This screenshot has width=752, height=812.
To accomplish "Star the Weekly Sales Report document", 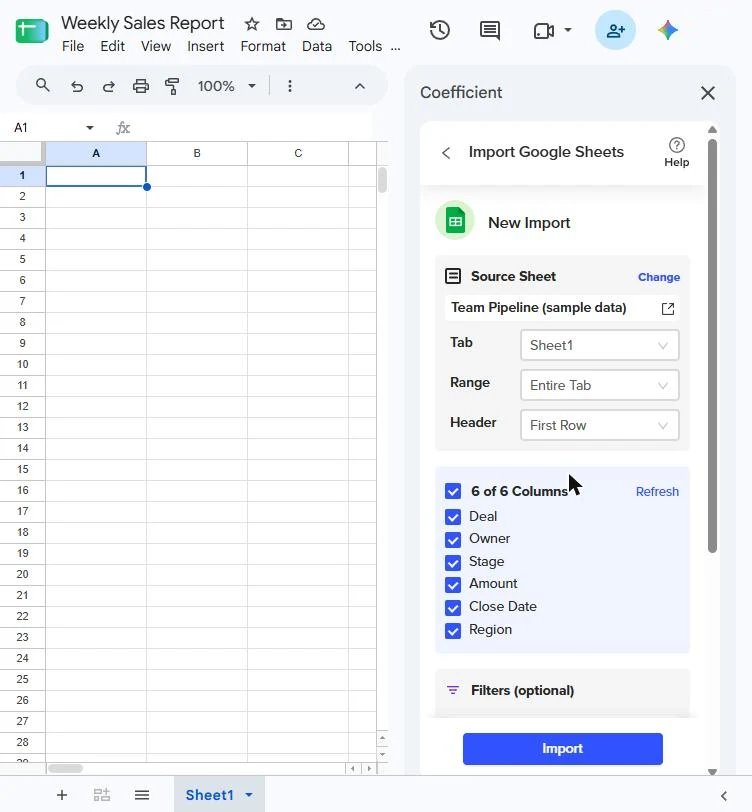I will [252, 24].
